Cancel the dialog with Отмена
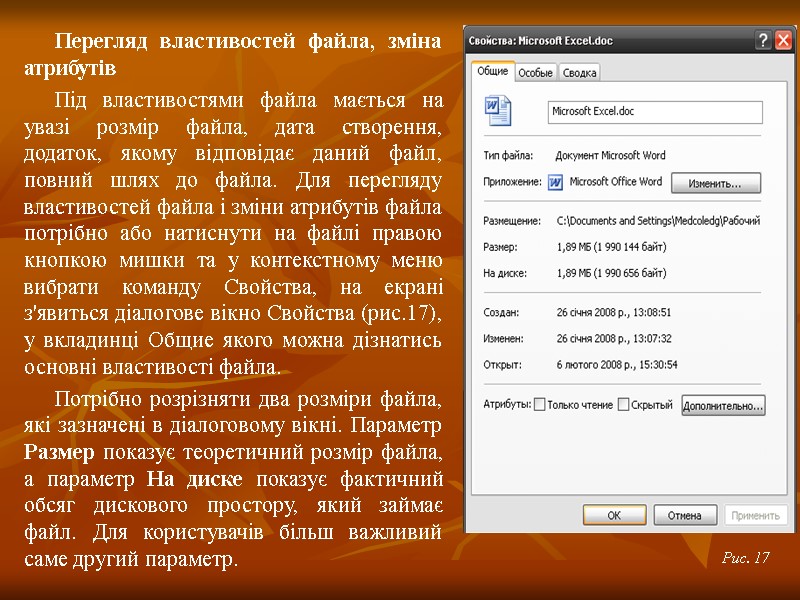The width and height of the screenshot is (800, 600). tap(686, 515)
